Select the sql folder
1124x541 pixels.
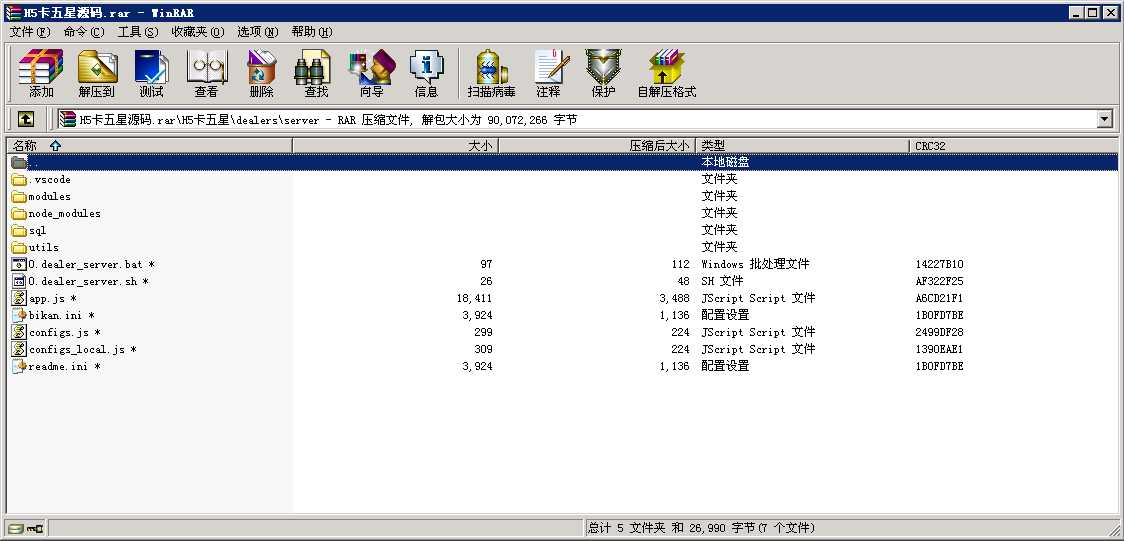[29, 231]
